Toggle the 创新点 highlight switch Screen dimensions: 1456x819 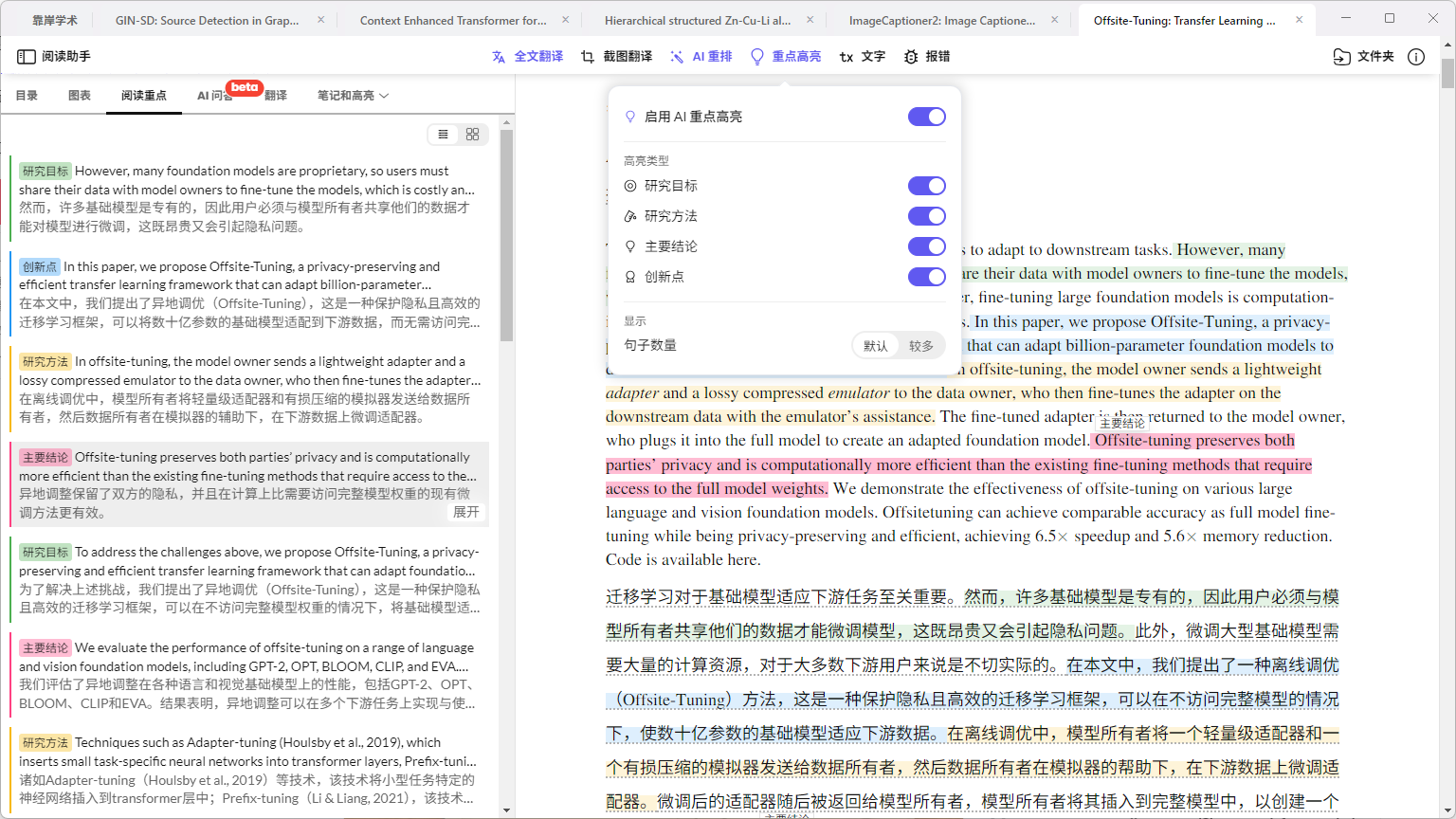tap(927, 277)
